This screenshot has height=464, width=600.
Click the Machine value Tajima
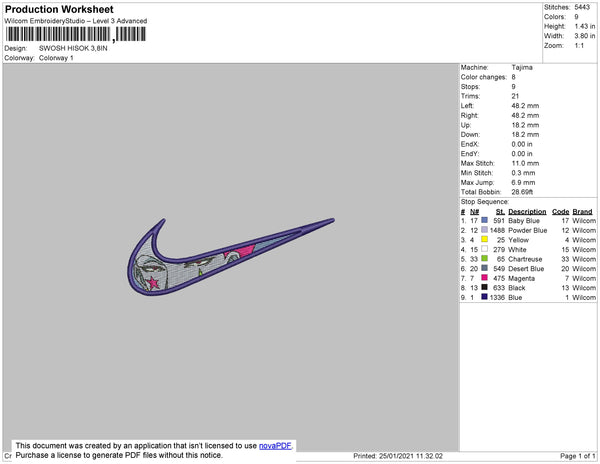[522, 67]
